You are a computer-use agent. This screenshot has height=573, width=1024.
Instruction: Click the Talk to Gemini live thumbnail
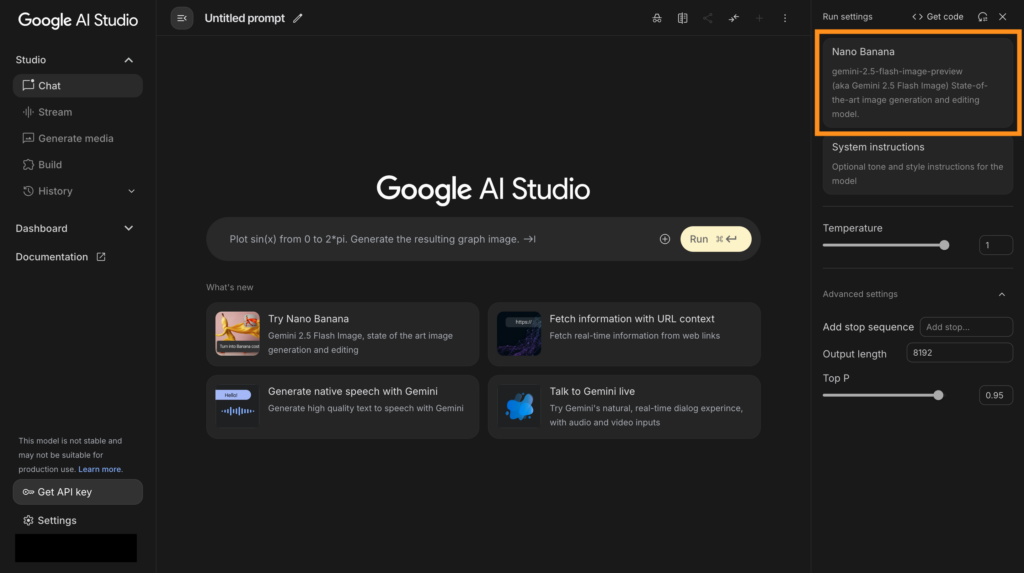(519, 406)
